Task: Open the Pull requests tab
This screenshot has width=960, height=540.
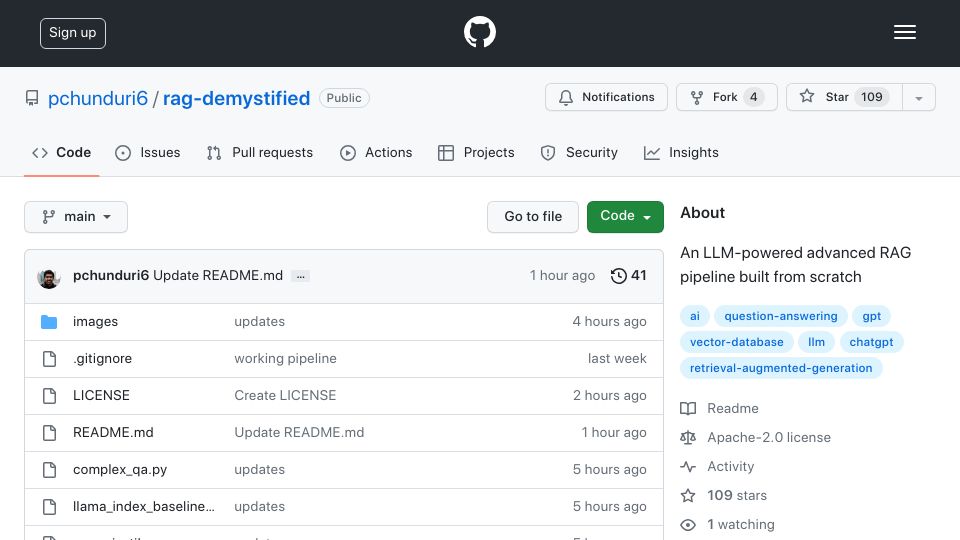Action: [260, 152]
